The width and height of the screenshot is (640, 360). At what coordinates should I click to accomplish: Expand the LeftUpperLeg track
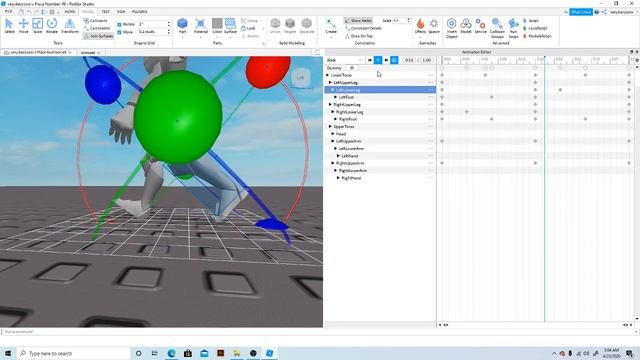click(x=330, y=82)
